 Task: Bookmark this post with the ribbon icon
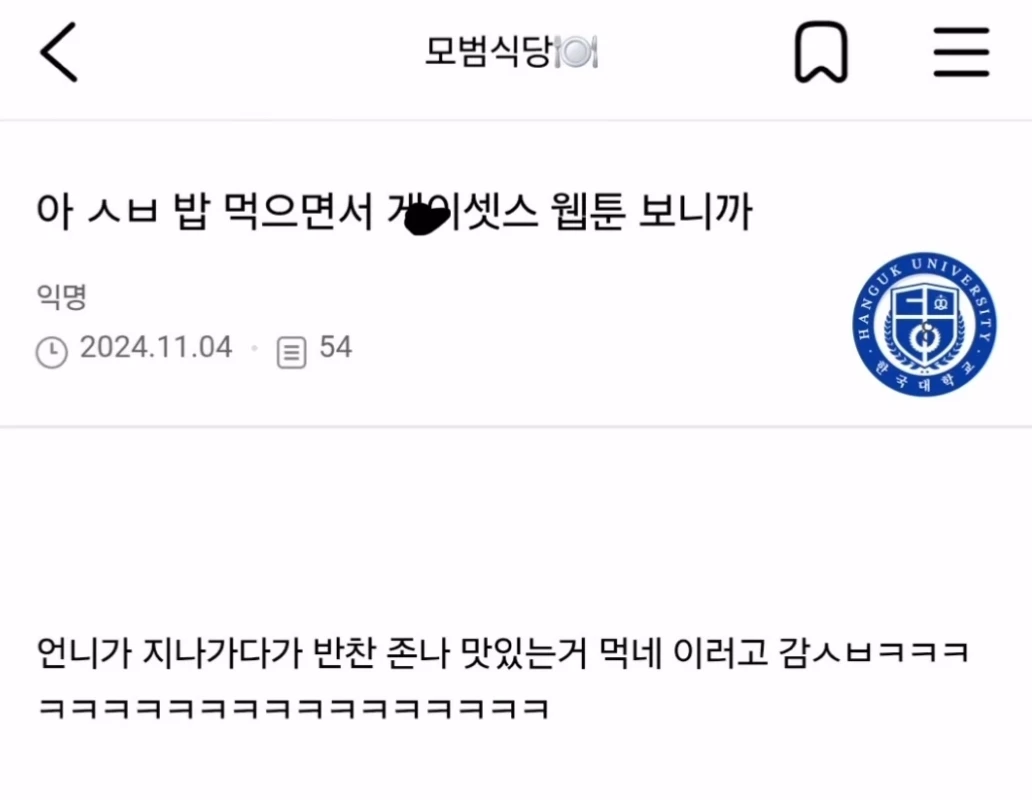[x=821, y=52]
